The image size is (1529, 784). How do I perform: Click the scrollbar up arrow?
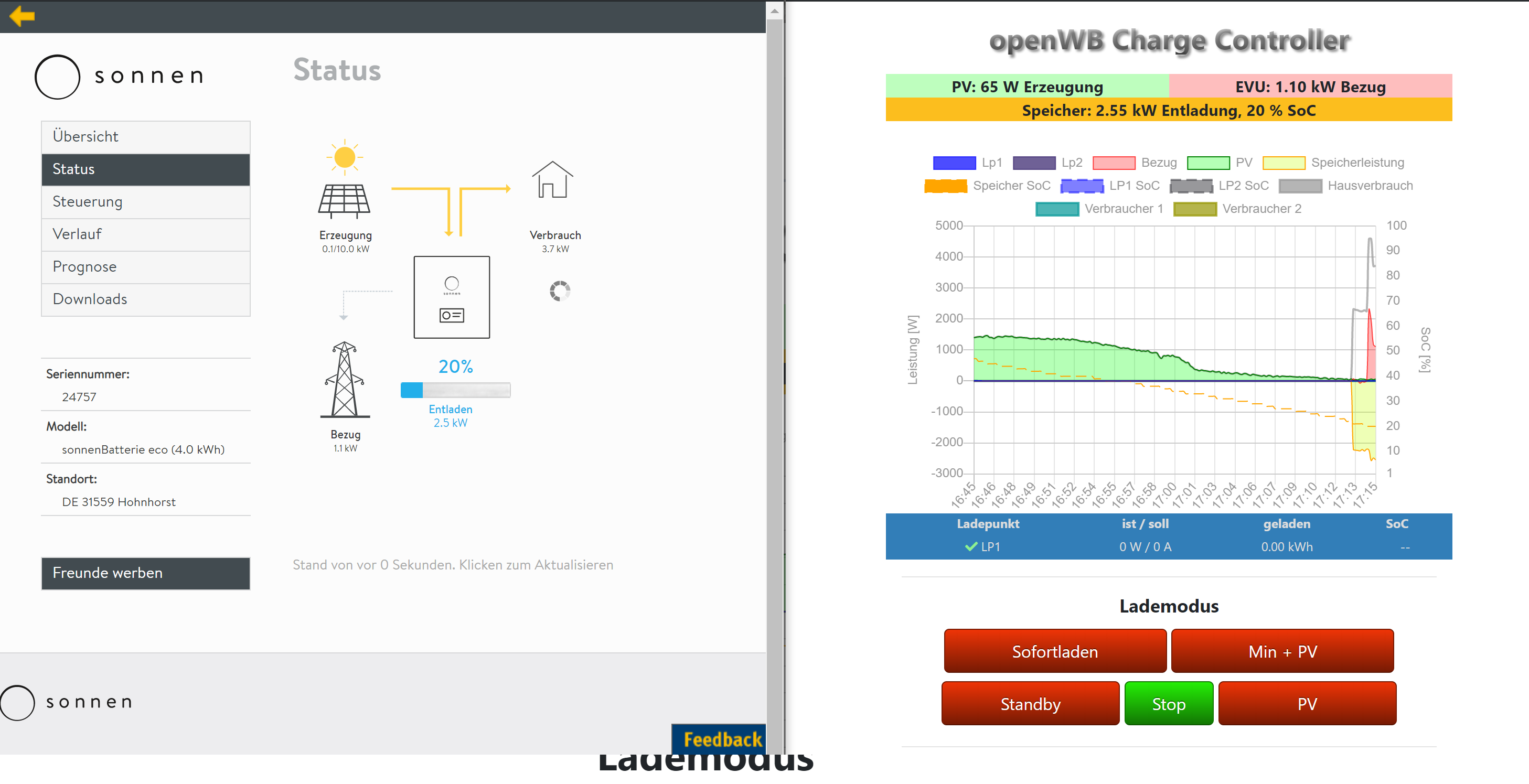click(774, 10)
